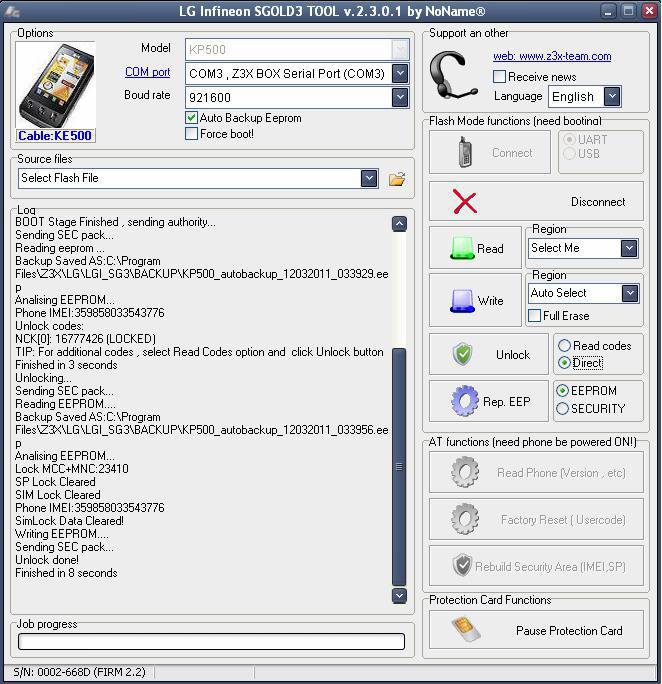Click the gray gear Read Phone icon
The image size is (662, 684).
(x=465, y=472)
